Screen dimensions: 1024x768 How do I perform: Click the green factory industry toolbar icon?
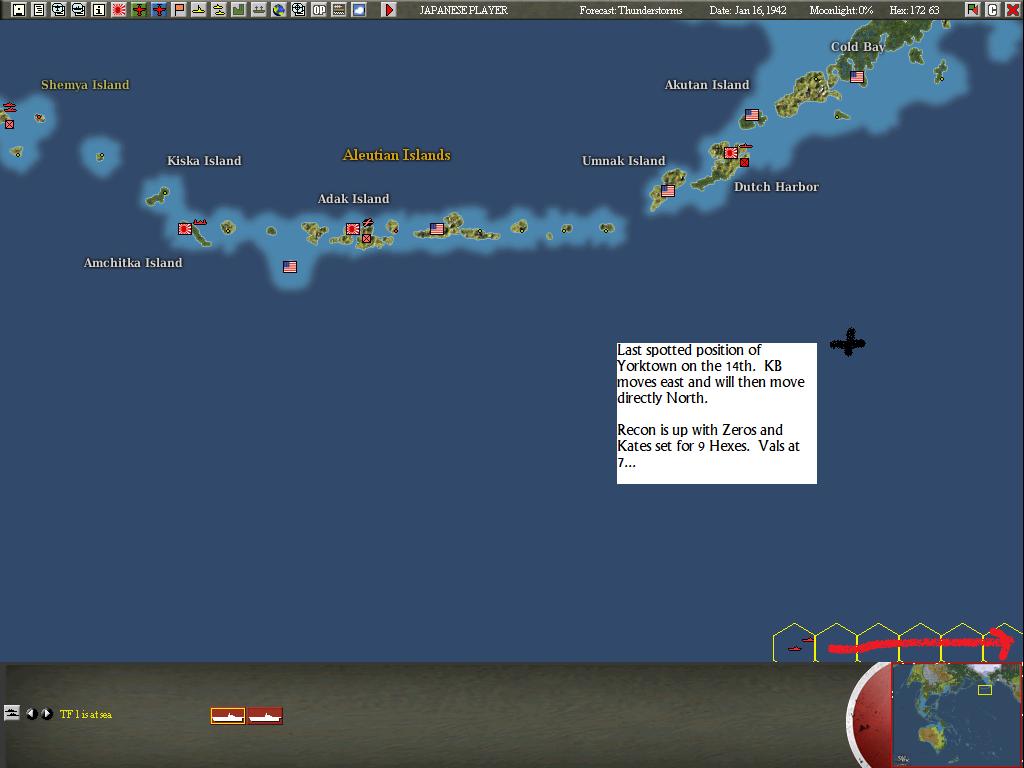pos(238,10)
